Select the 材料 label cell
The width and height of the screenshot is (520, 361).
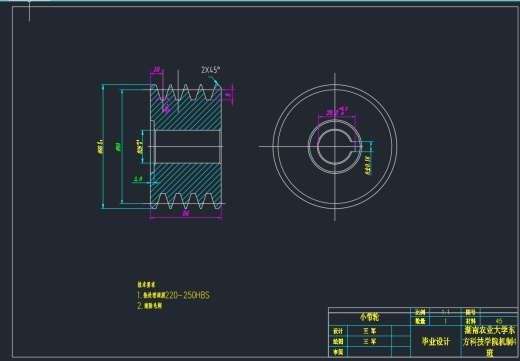coord(470,321)
